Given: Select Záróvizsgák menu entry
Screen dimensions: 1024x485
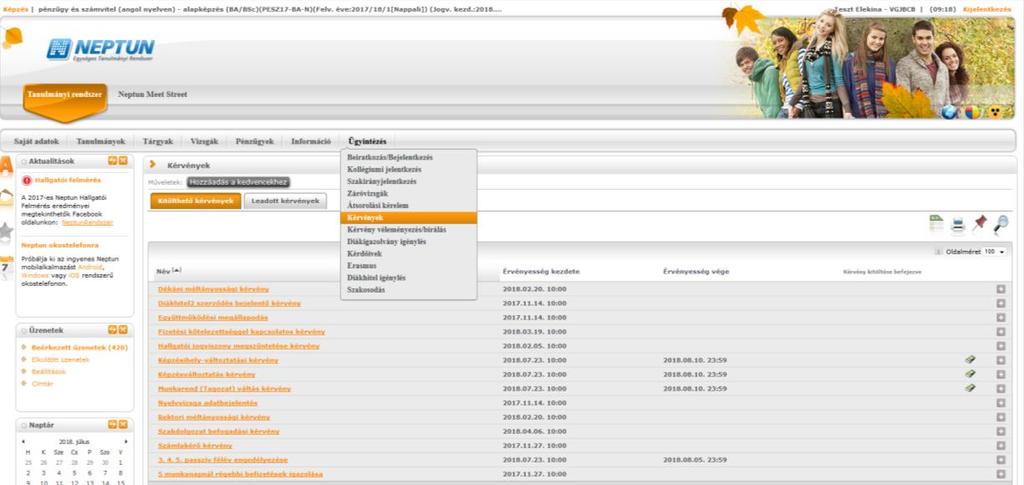Looking at the screenshot, I should coord(368,194).
